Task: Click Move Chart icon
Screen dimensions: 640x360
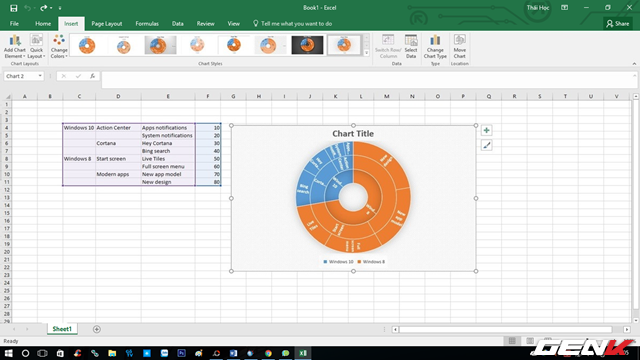Action: pyautogui.click(x=460, y=46)
